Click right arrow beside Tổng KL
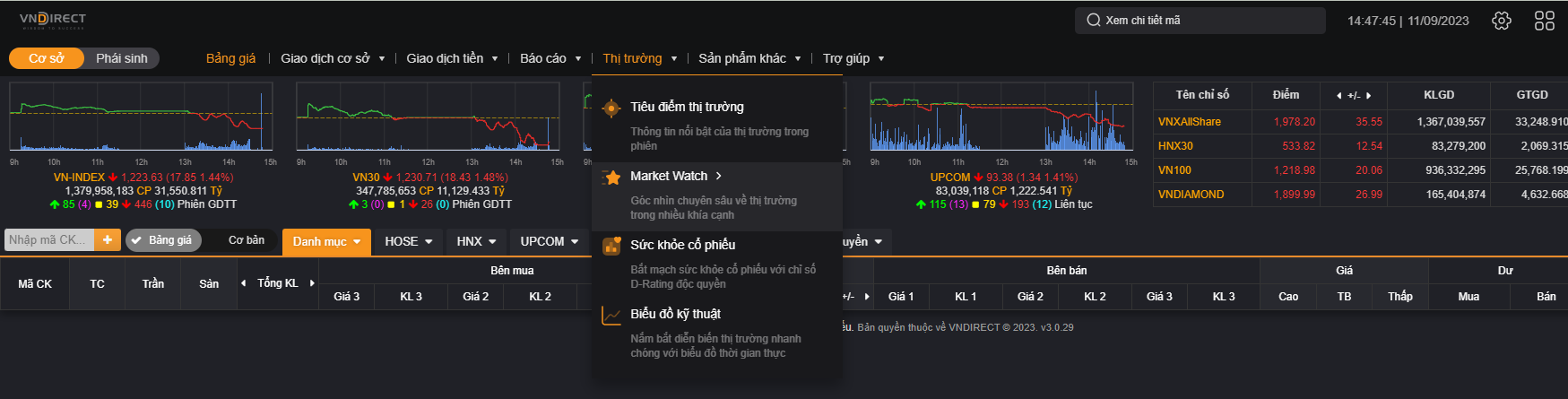1568x399 pixels. click(312, 283)
